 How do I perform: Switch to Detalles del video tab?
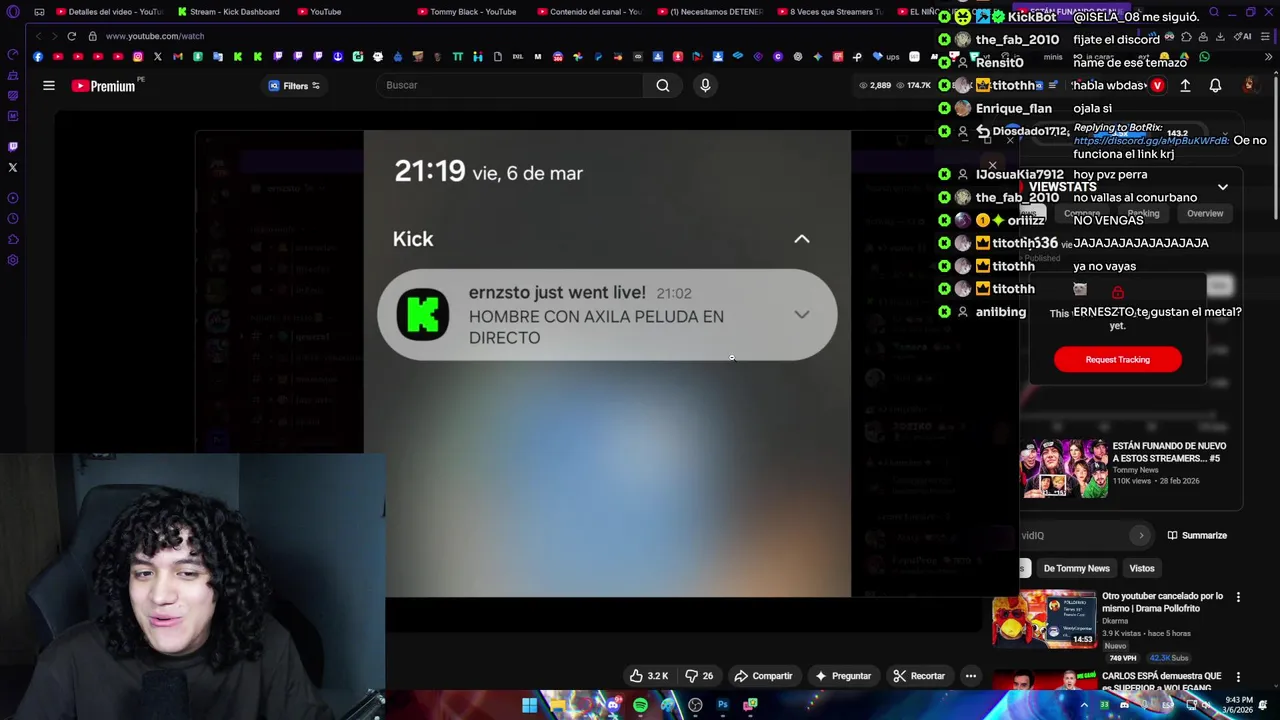[x=108, y=12]
